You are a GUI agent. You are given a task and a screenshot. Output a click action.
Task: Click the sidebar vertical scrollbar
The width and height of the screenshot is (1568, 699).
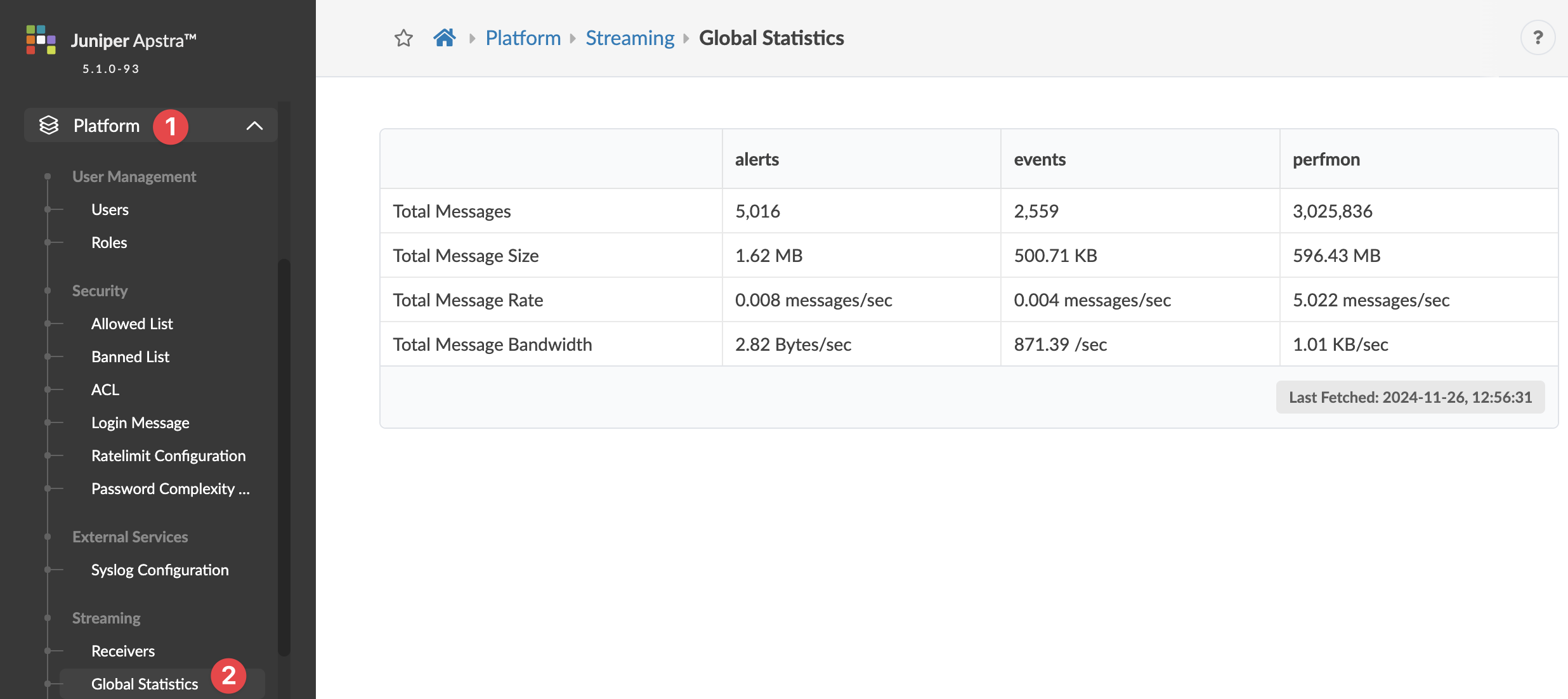(x=284, y=457)
